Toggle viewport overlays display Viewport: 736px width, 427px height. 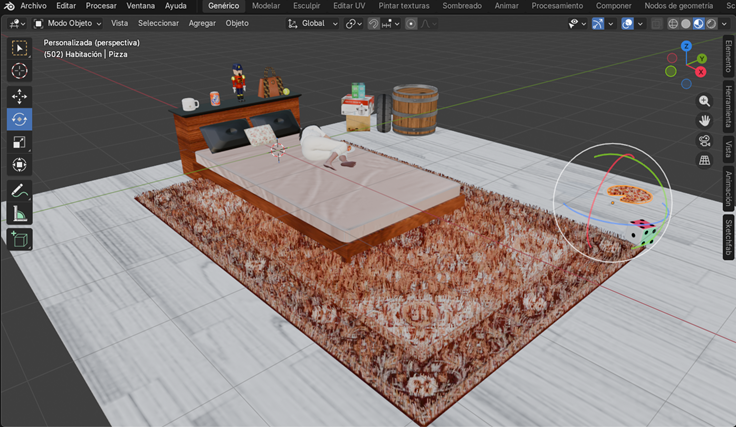(627, 23)
